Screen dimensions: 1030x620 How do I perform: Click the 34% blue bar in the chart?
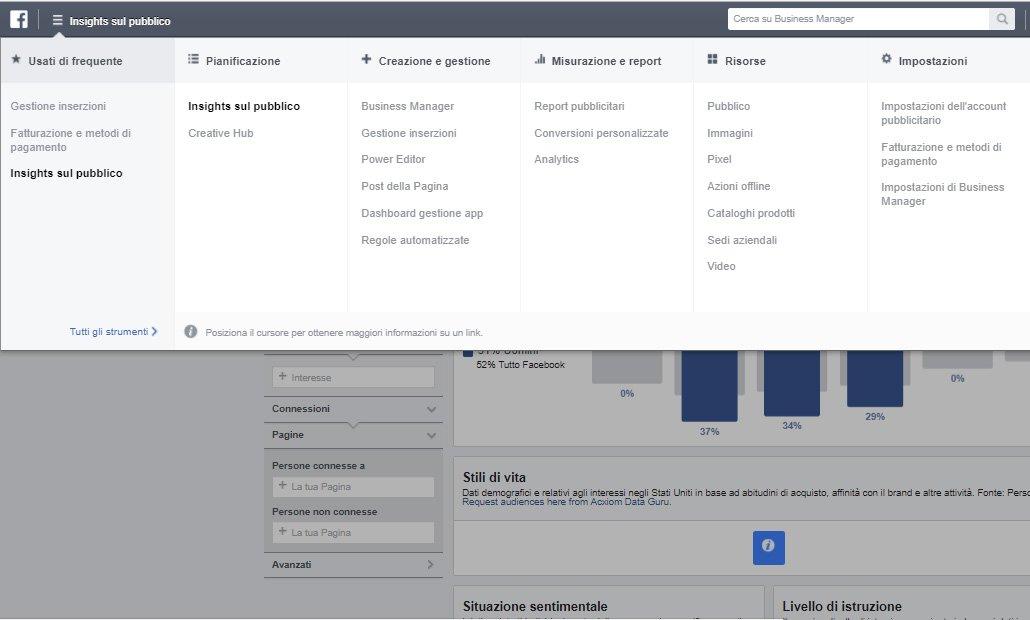click(792, 383)
